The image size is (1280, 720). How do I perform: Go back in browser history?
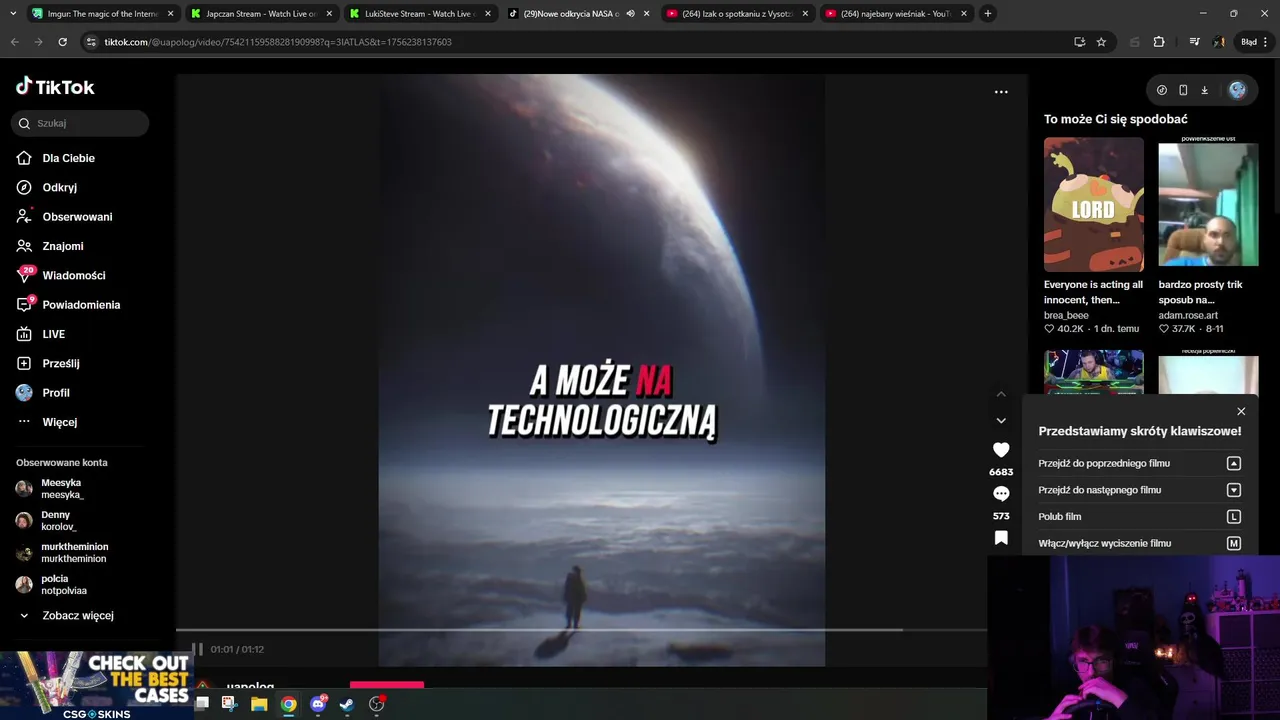tap(14, 42)
